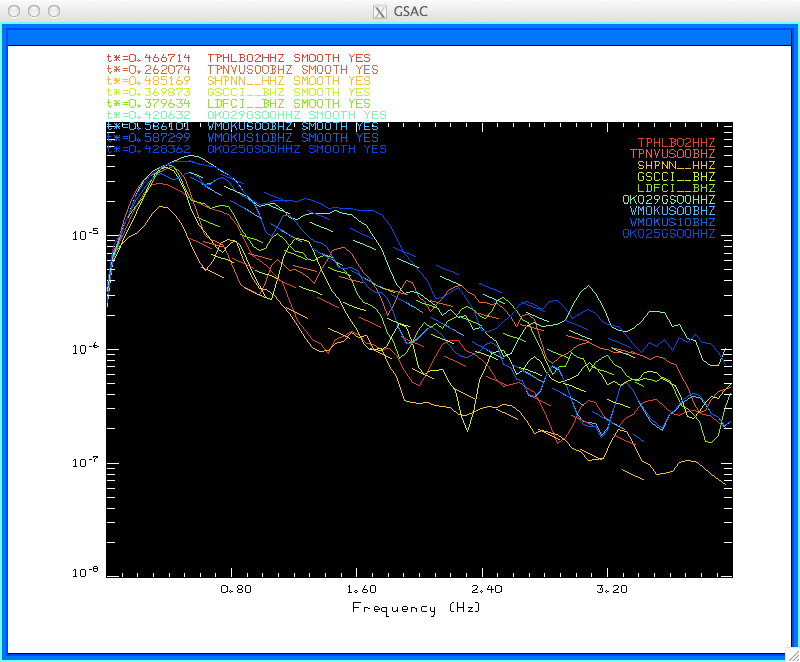Select TPHLB02HHZ label in right legend
This screenshot has width=800, height=662.
pos(676,142)
